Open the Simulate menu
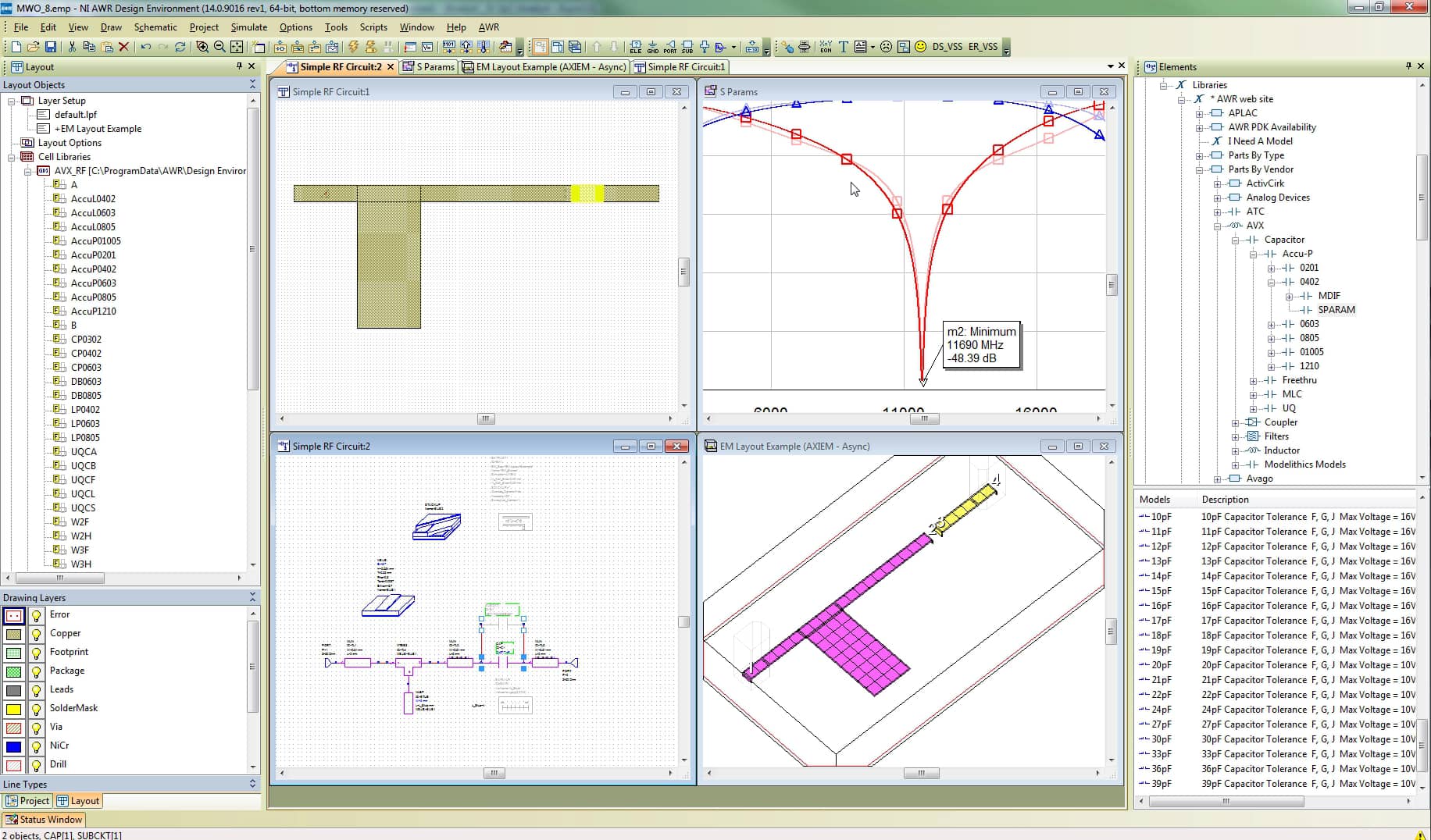 click(248, 27)
